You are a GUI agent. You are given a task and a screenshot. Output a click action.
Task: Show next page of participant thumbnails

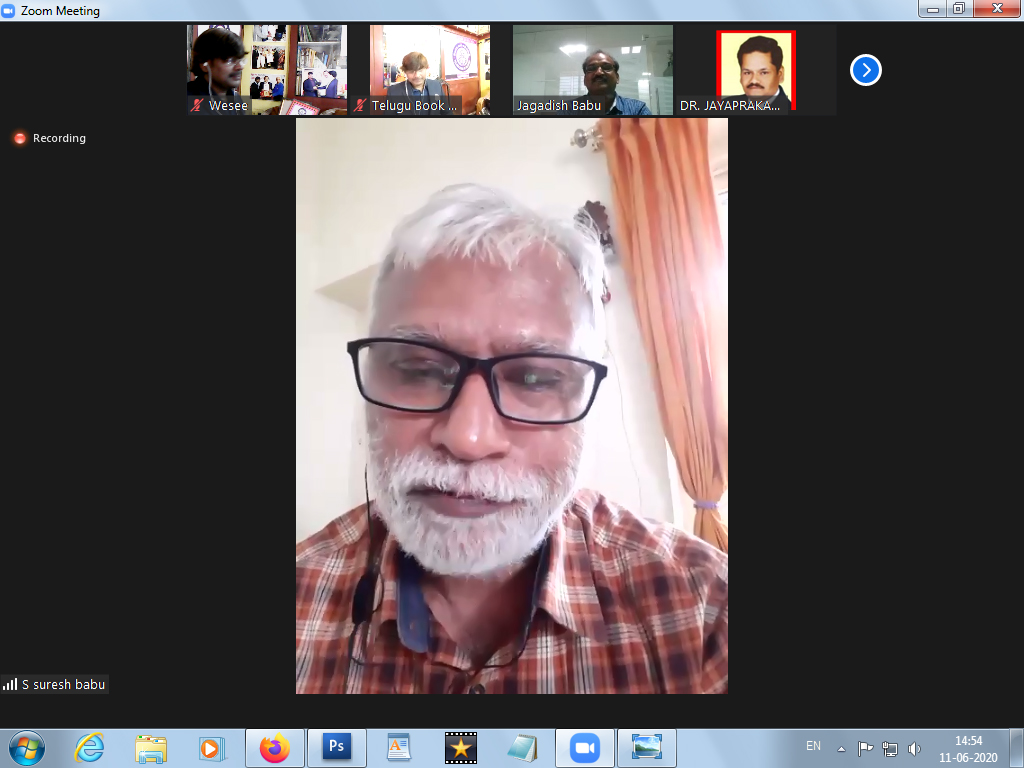865,70
